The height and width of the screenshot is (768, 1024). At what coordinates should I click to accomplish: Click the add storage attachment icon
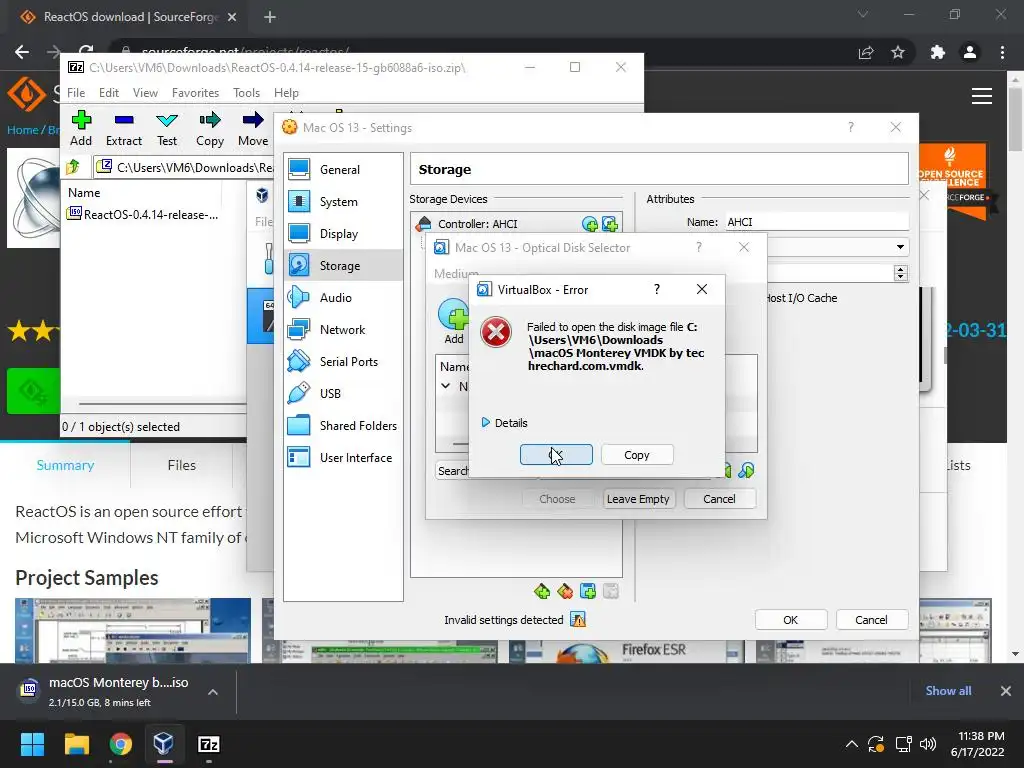click(x=588, y=592)
